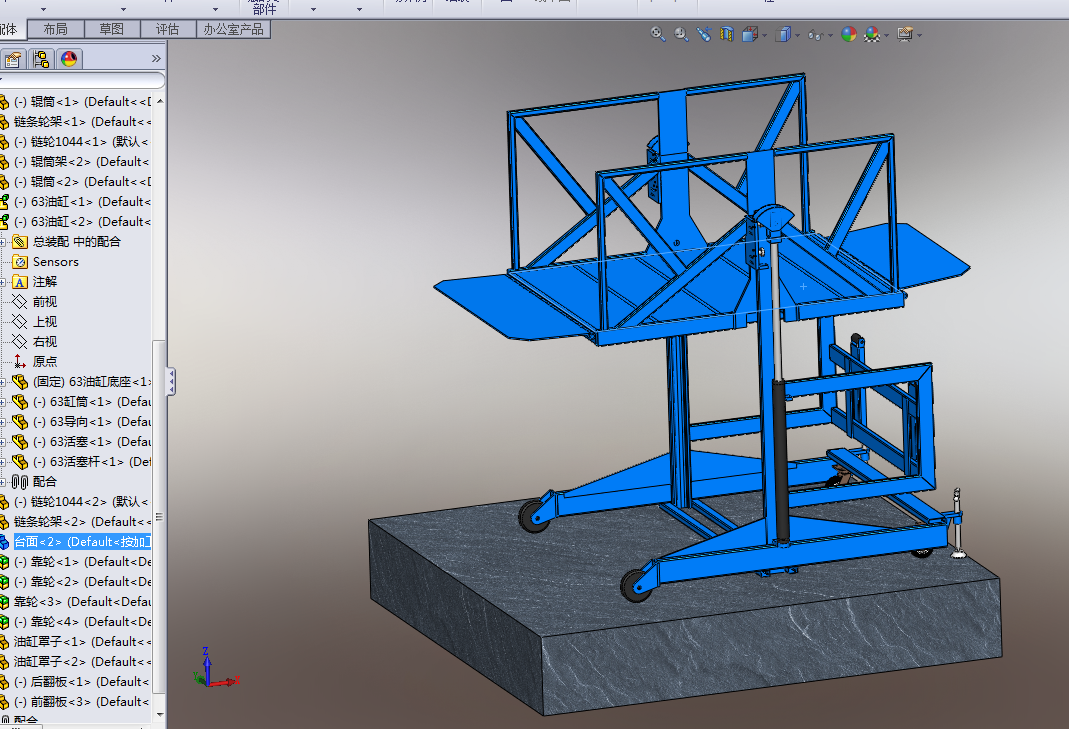
Task: Click the 配合 paperclip mates icon
Action: (20, 482)
